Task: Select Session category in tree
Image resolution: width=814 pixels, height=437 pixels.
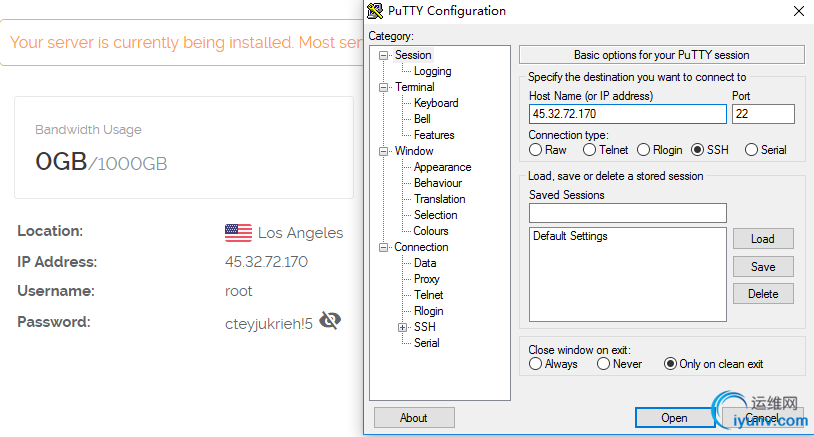Action: pos(413,55)
